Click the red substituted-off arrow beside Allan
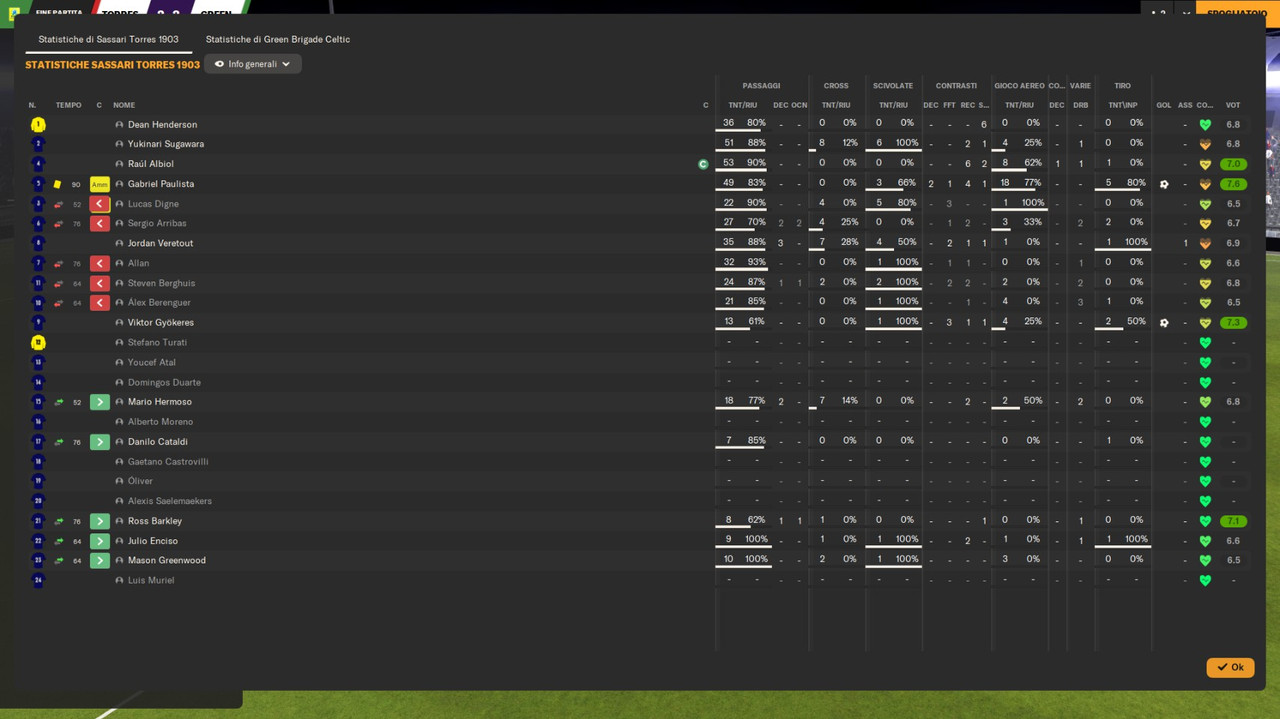 (x=100, y=263)
